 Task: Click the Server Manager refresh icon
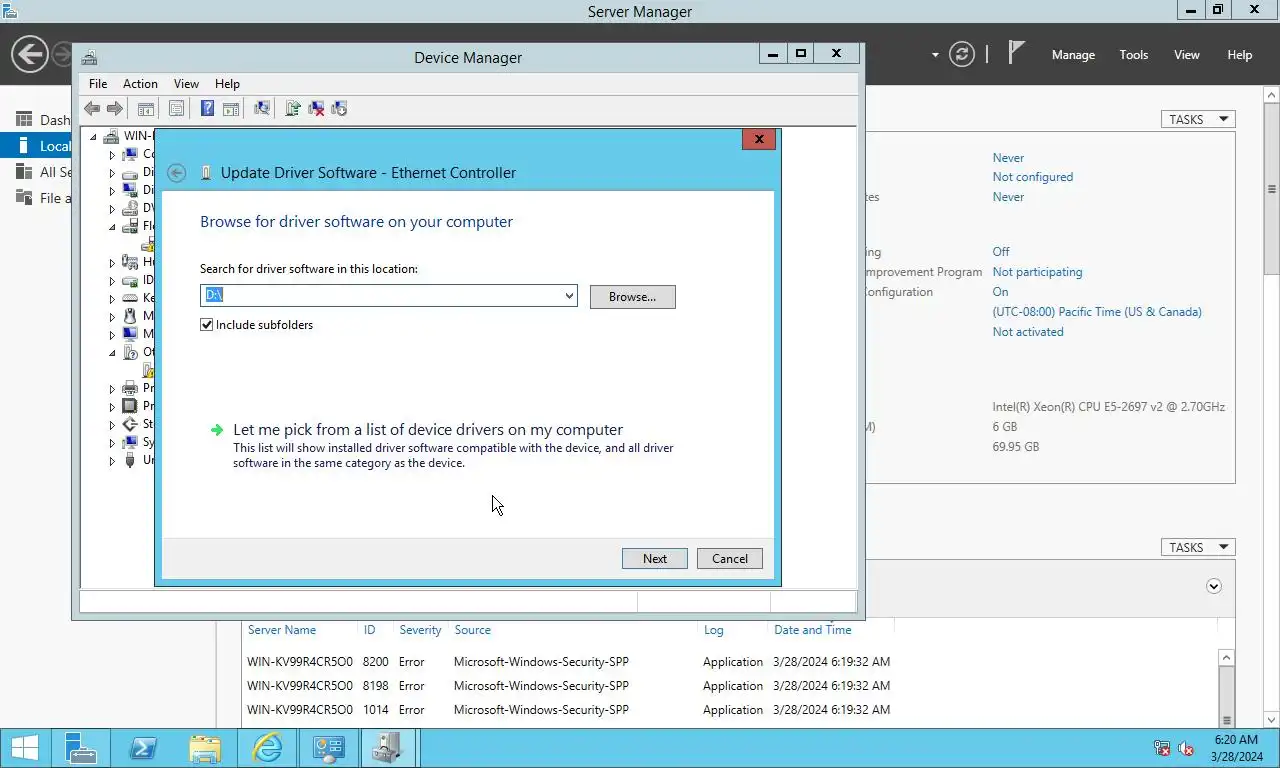click(962, 54)
